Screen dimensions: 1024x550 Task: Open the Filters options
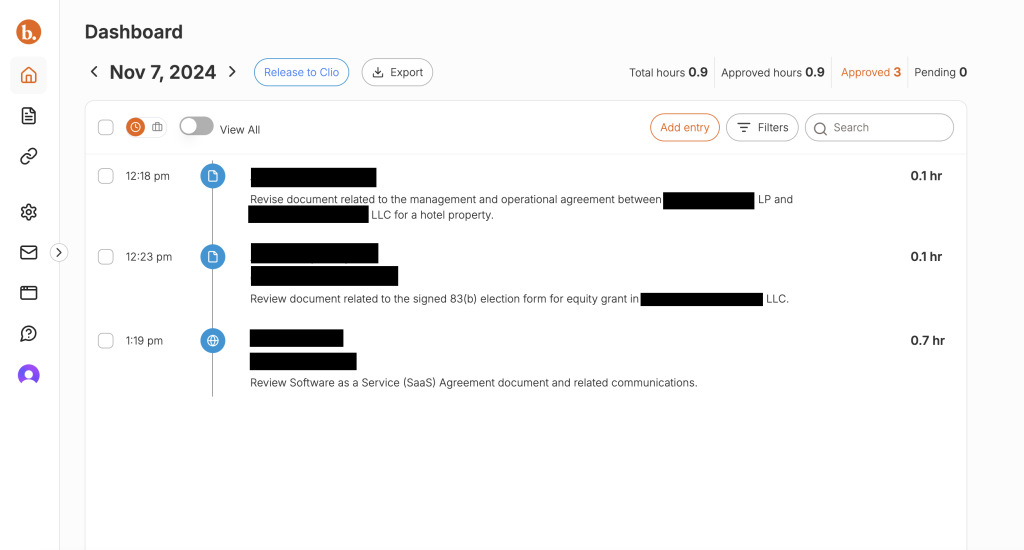[762, 127]
